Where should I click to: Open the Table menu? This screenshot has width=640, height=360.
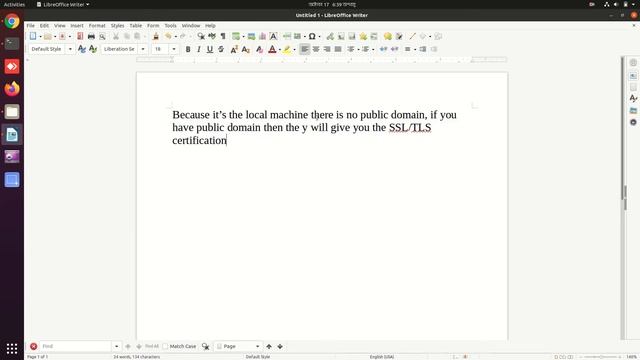[136, 25]
